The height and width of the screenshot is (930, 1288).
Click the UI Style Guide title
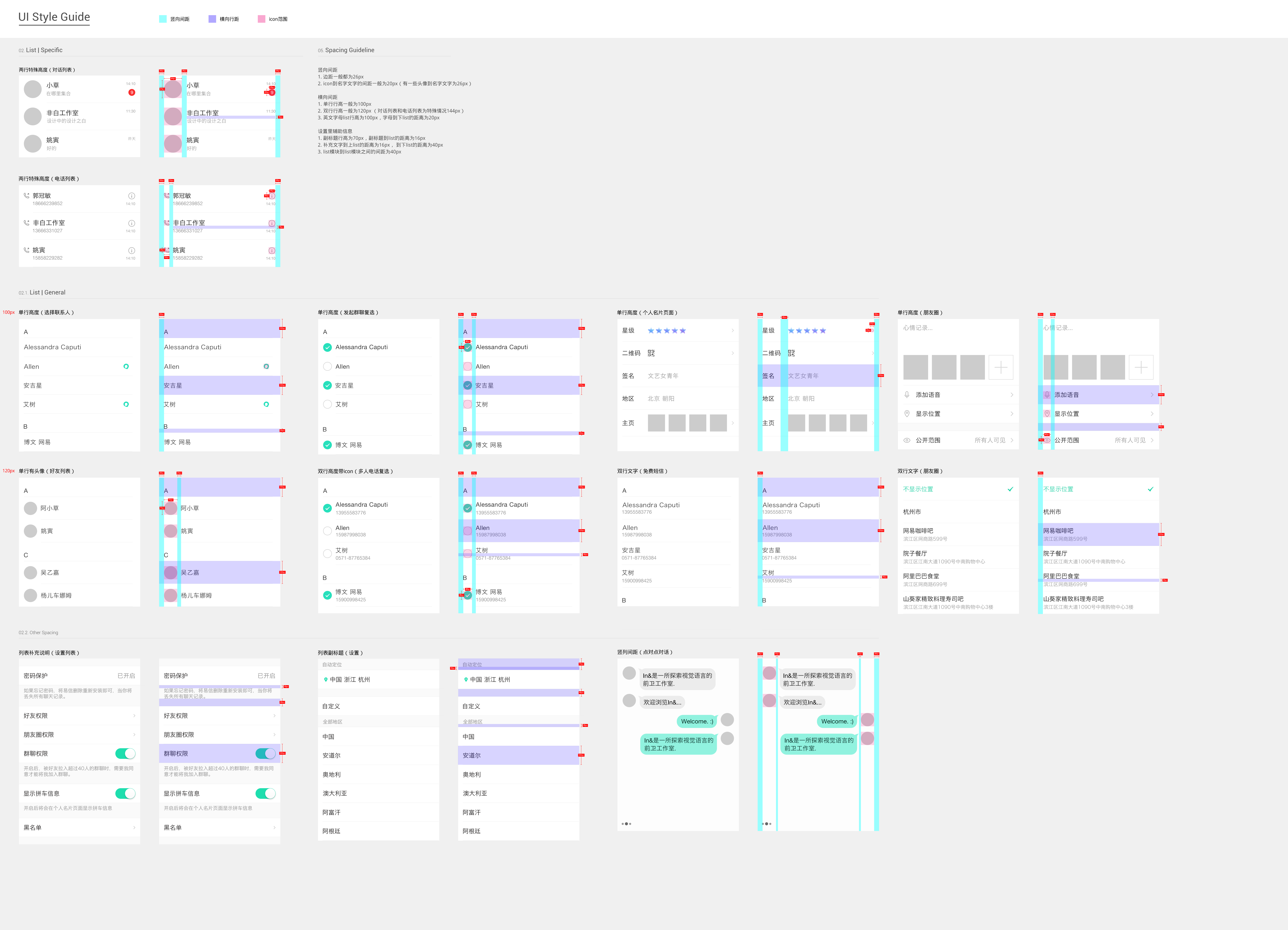point(54,17)
